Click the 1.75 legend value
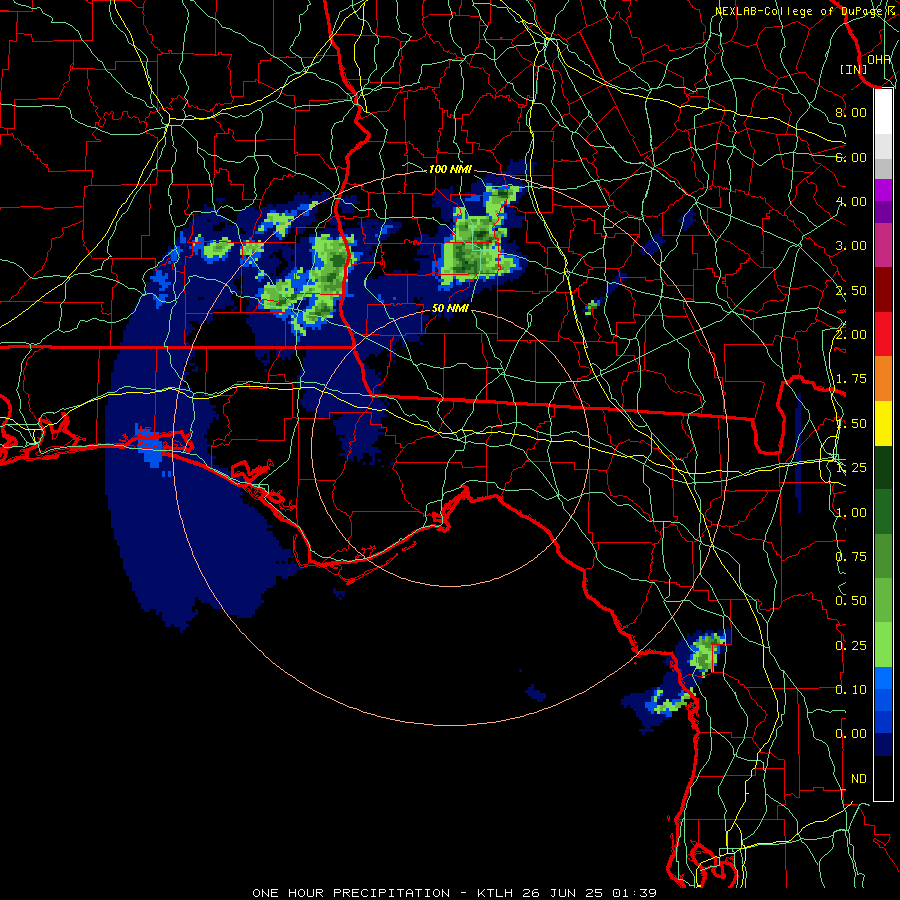This screenshot has height=900, width=900. point(851,379)
